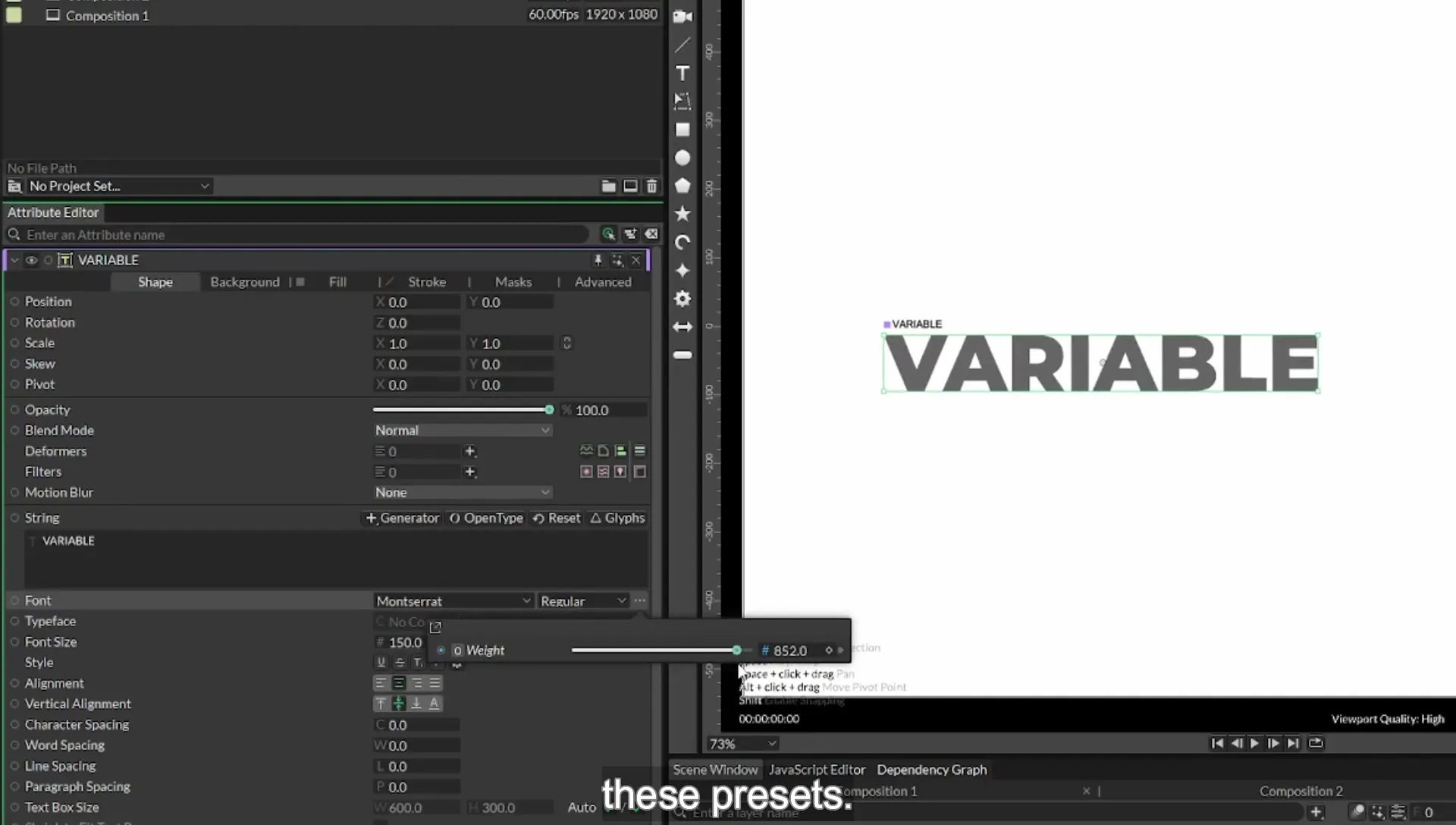Open the Regular font style dropdown
The width and height of the screenshot is (1456, 825).
[x=583, y=601]
